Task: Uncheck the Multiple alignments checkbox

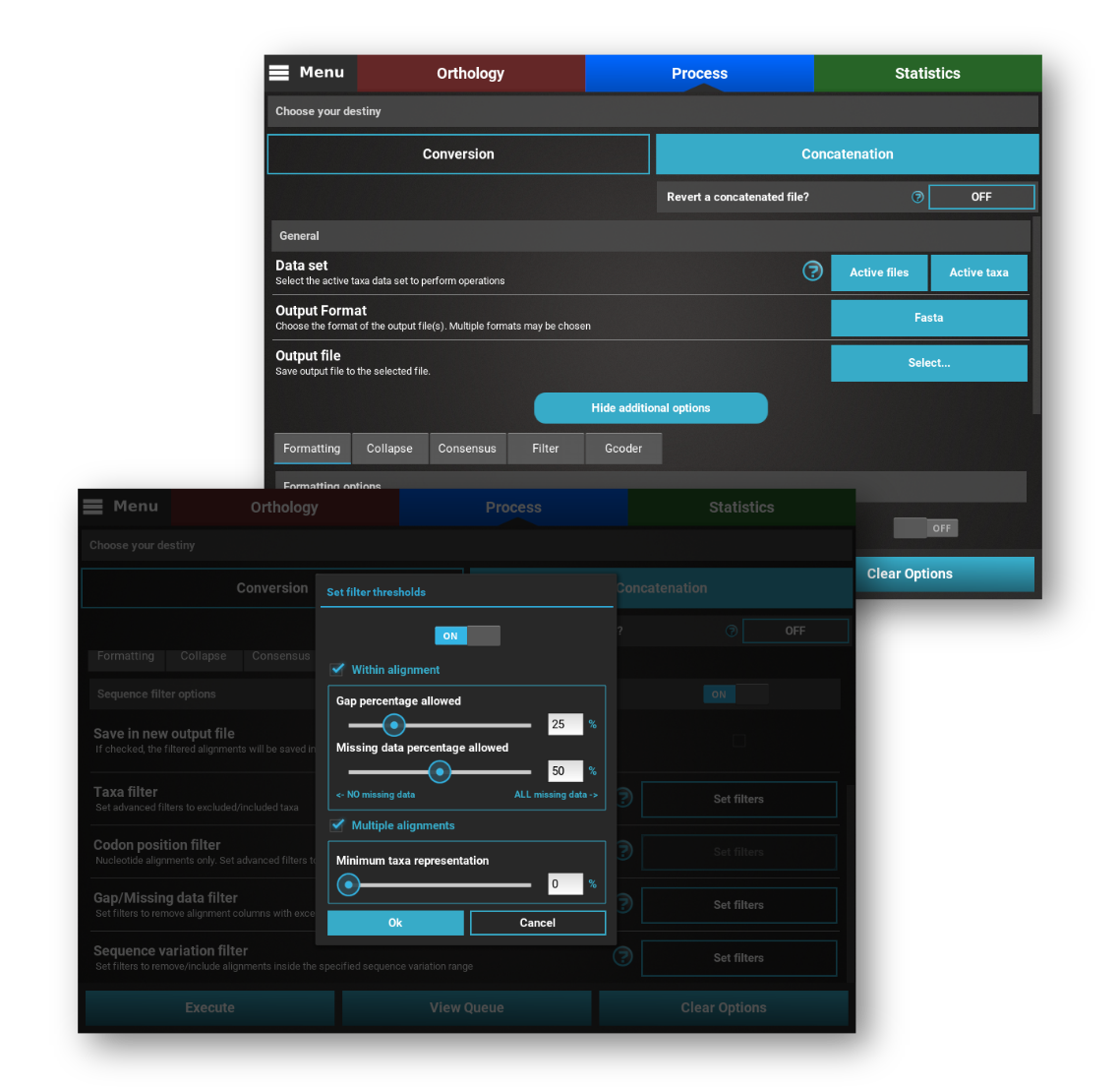Action: point(337,825)
